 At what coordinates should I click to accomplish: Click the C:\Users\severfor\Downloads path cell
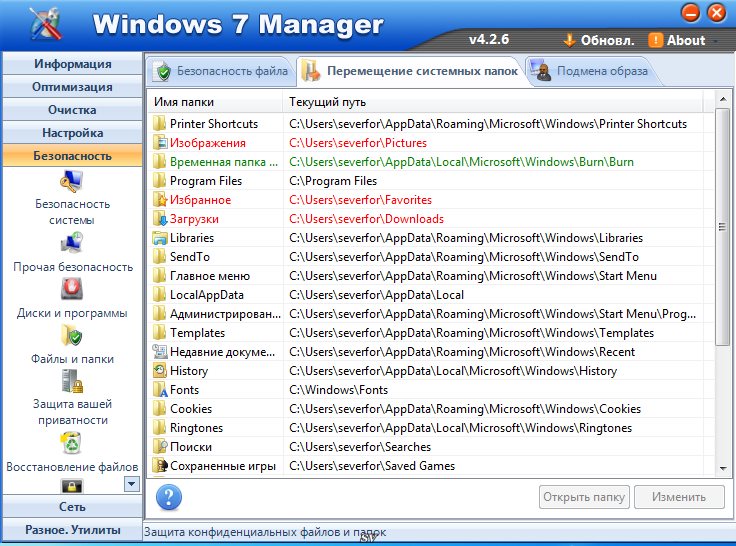(x=366, y=219)
